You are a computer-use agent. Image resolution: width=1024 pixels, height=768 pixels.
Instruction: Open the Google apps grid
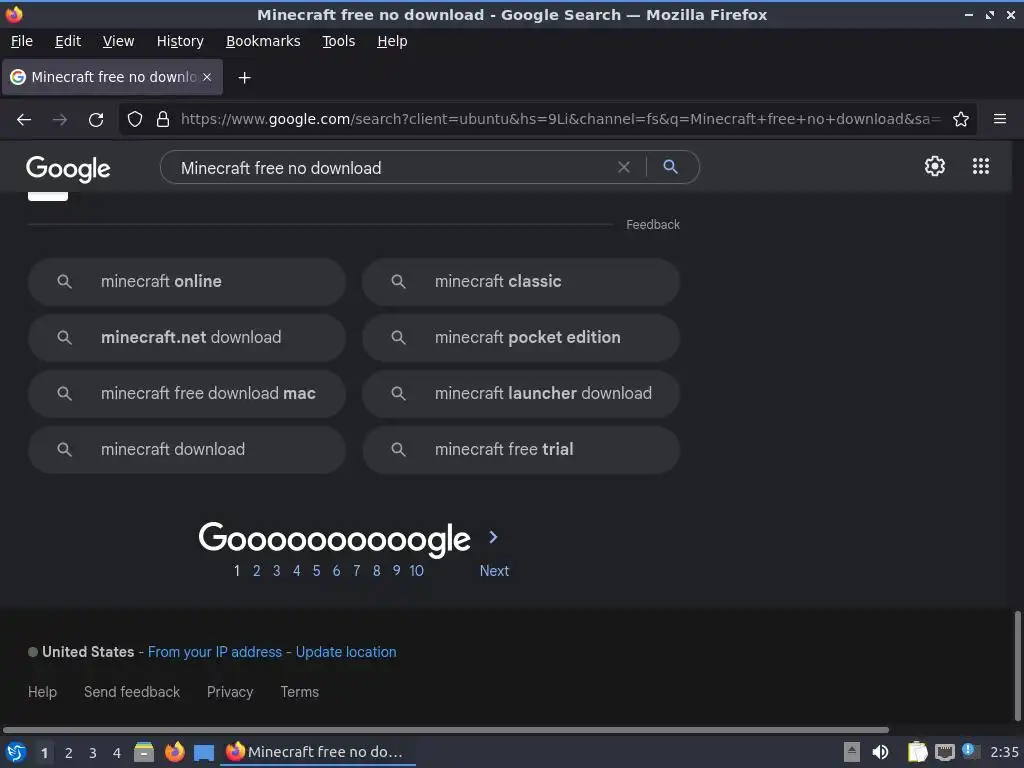click(980, 166)
